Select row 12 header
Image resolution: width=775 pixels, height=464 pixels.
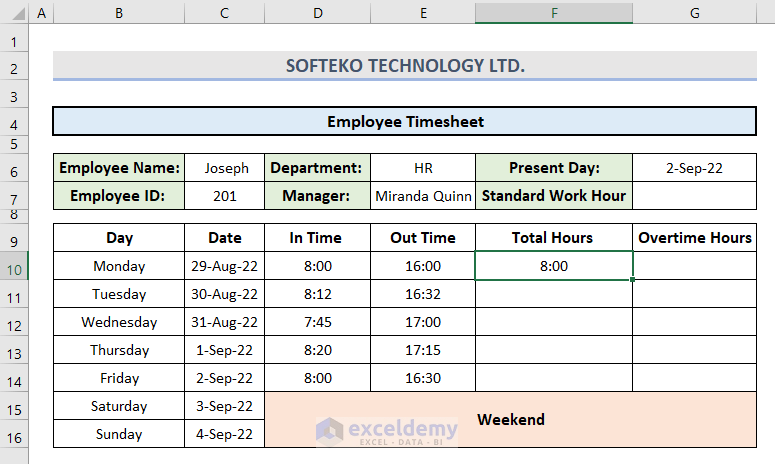14,322
